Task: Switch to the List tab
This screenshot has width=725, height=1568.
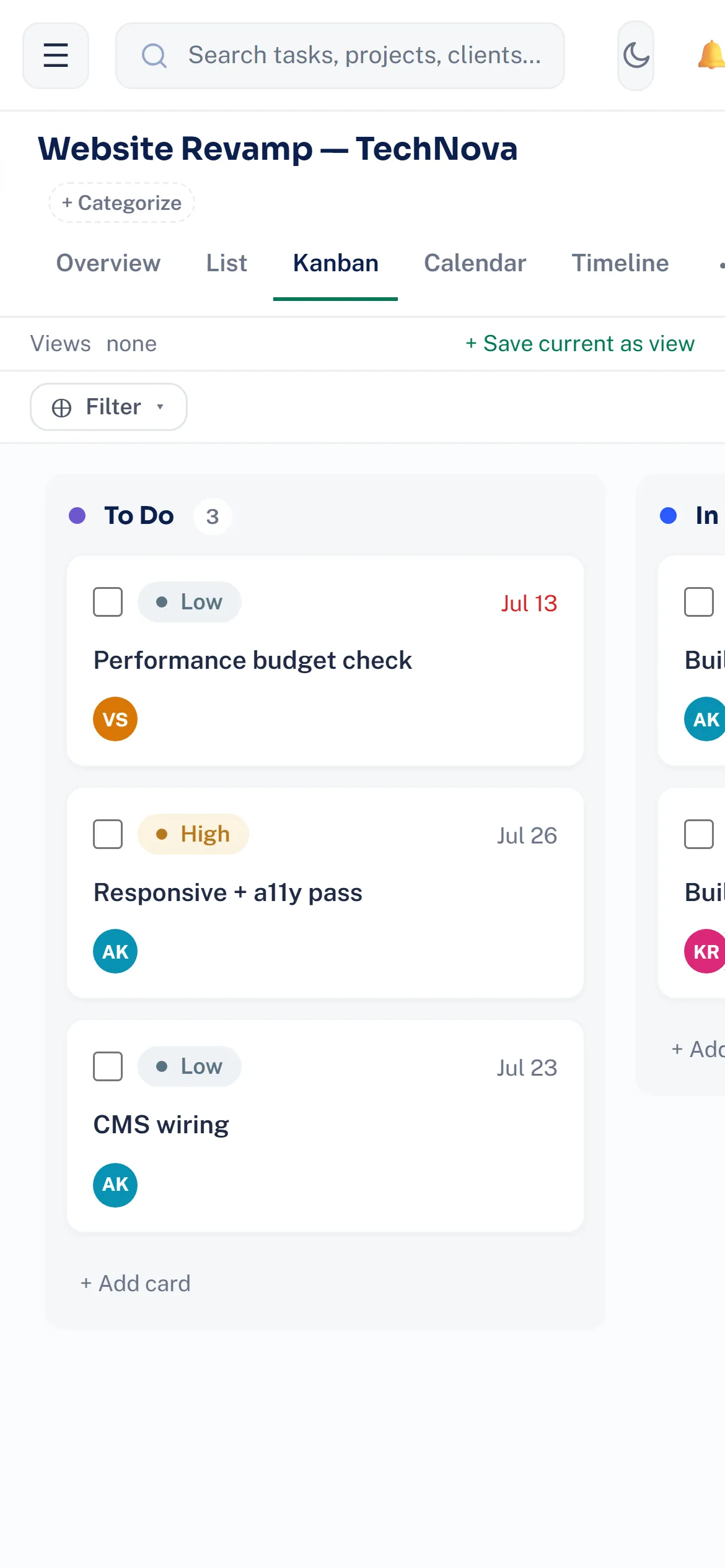Action: tap(227, 263)
